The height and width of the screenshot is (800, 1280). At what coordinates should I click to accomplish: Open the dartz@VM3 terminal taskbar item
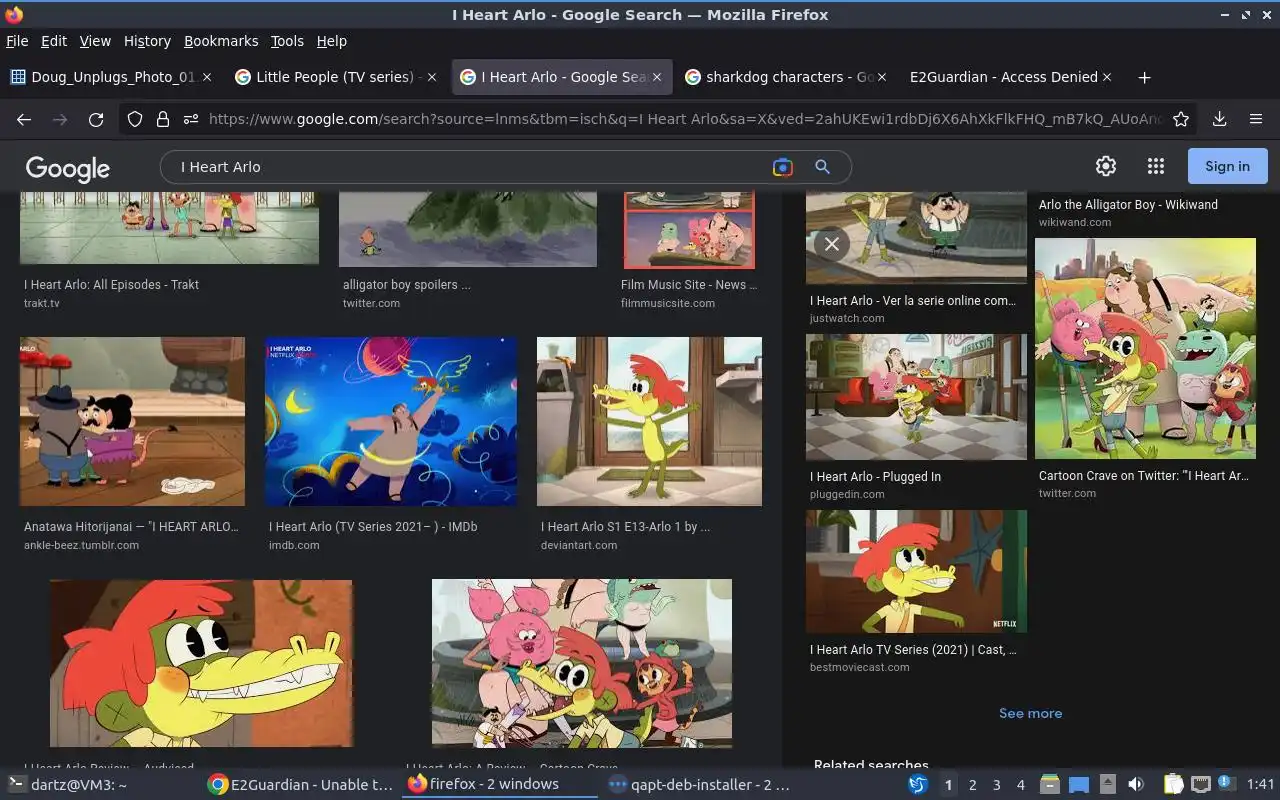tap(70, 785)
